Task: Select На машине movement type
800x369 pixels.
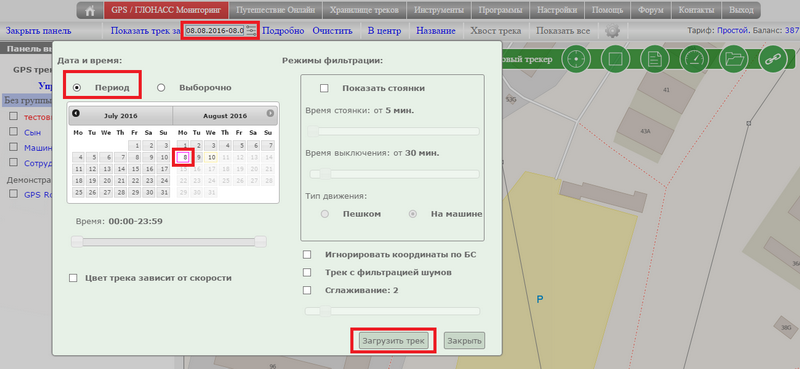Action: 413,214
